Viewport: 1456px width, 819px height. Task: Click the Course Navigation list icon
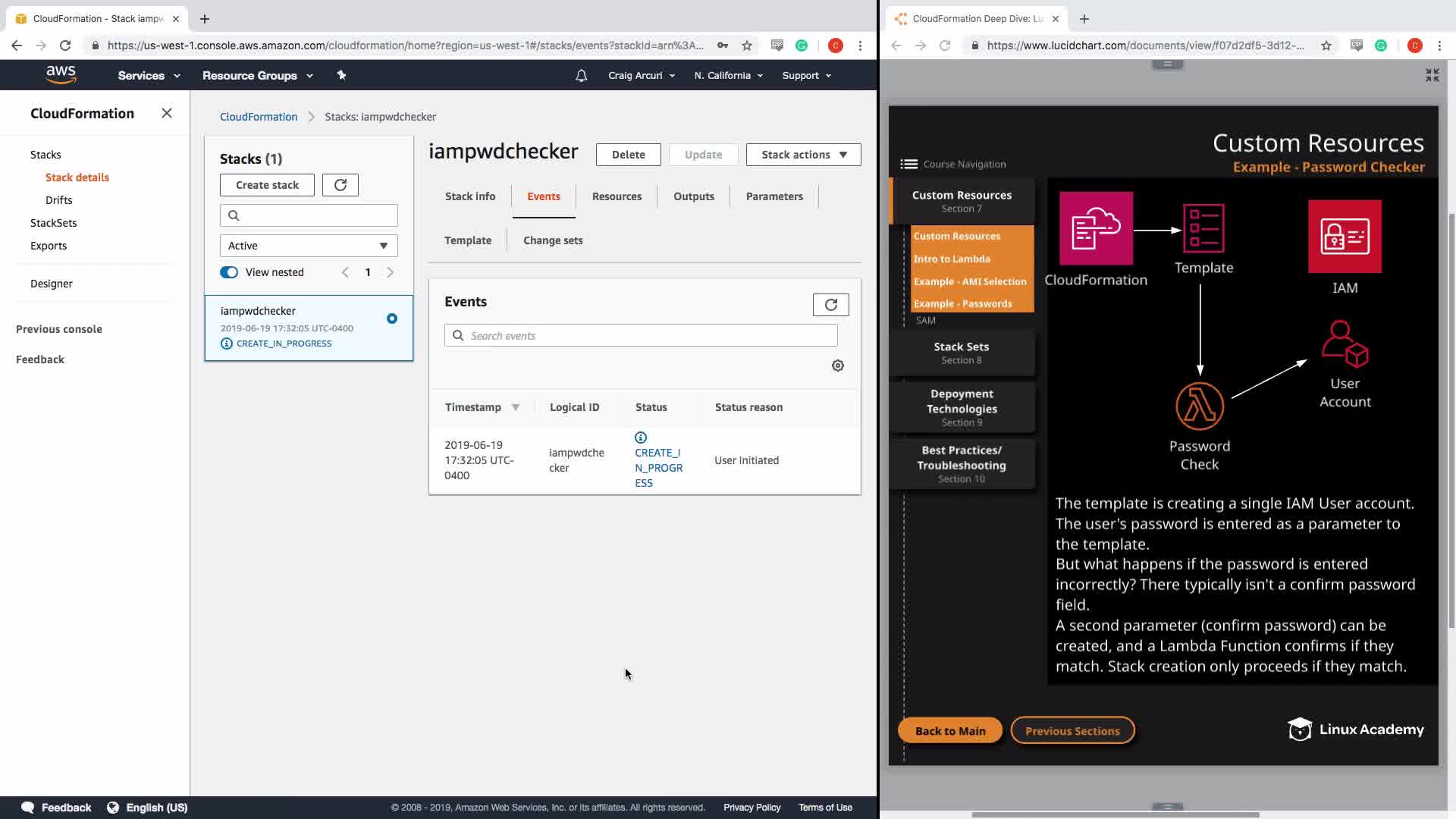point(908,164)
